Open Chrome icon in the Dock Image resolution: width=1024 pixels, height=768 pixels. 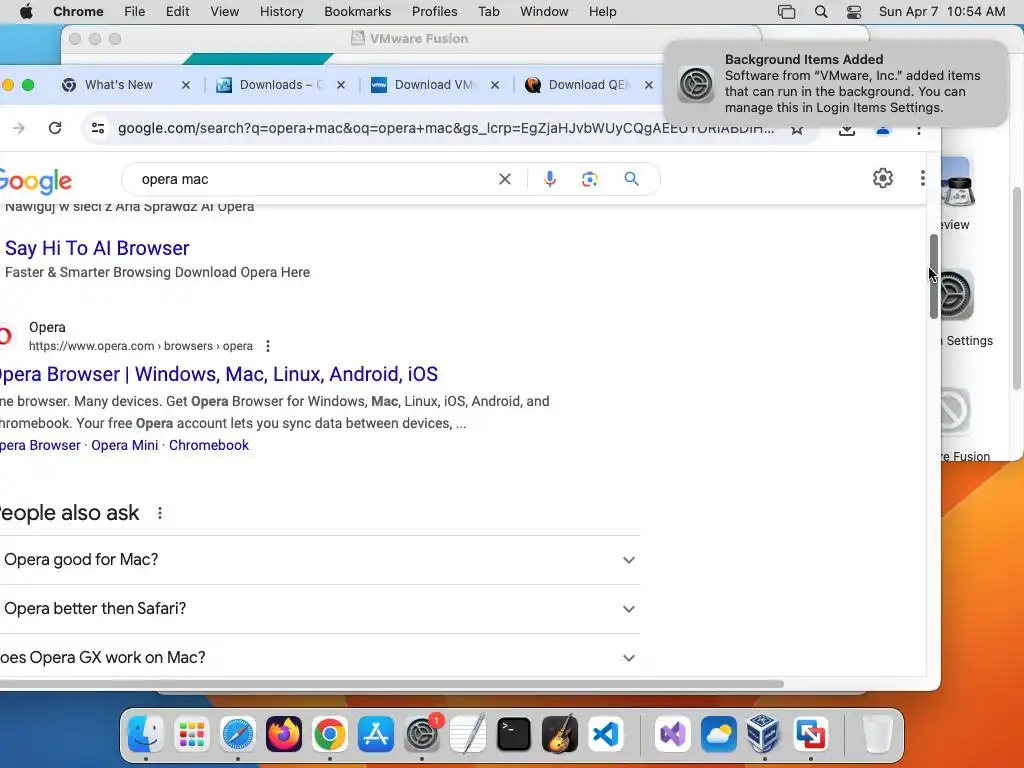(x=330, y=734)
